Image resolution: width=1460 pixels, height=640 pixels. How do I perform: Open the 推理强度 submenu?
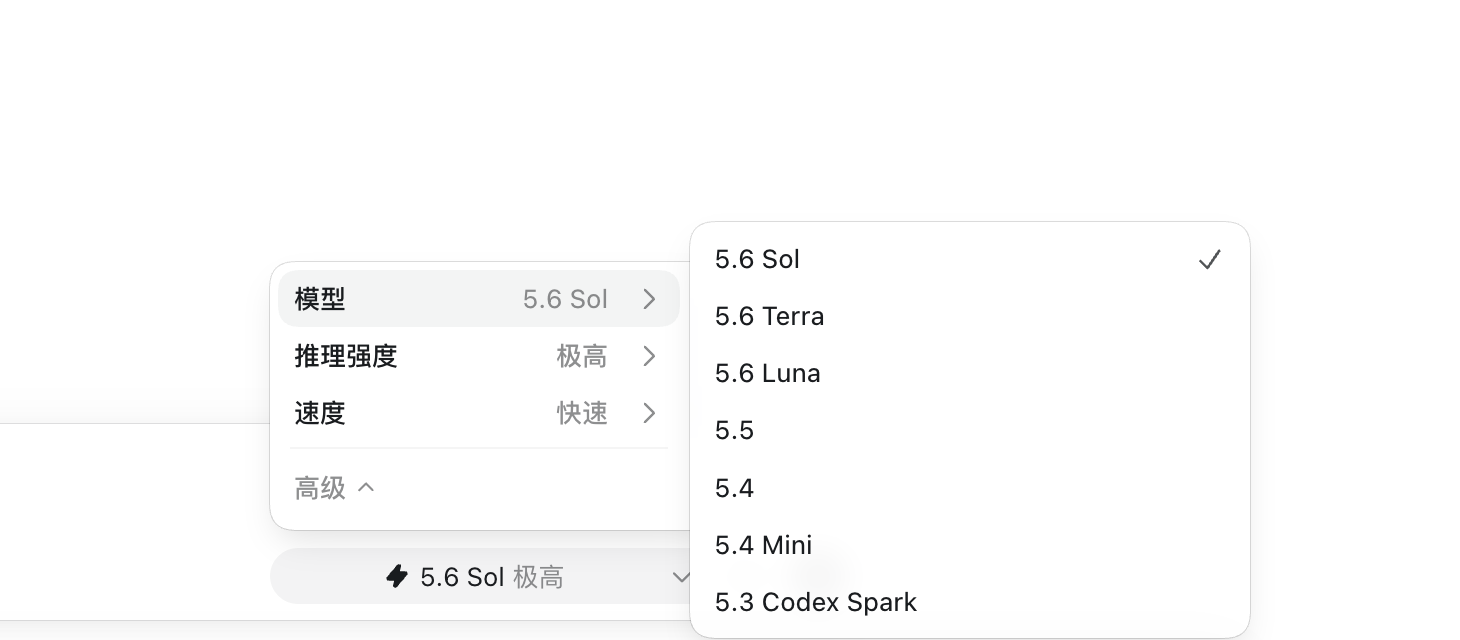479,356
